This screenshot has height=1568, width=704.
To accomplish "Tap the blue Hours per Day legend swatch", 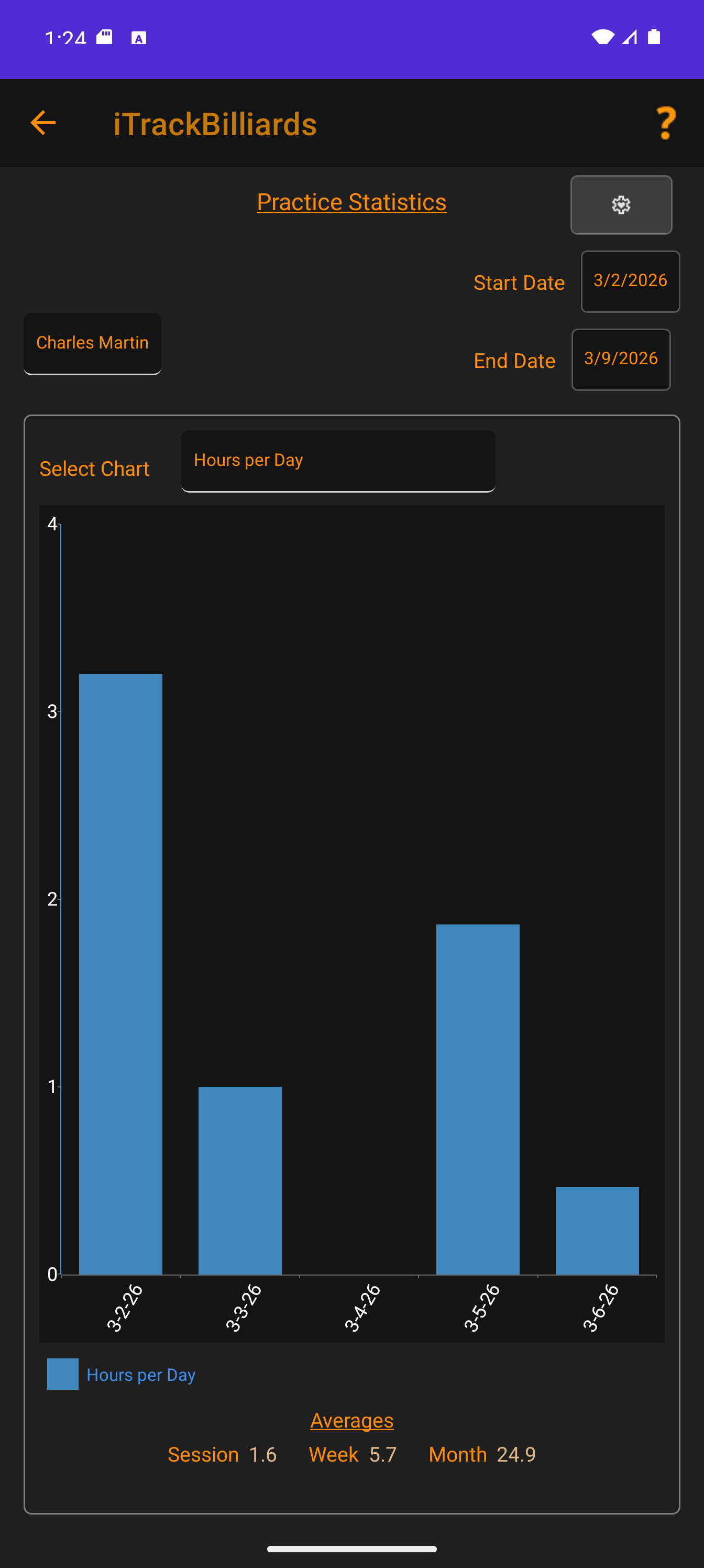I will (x=63, y=1374).
